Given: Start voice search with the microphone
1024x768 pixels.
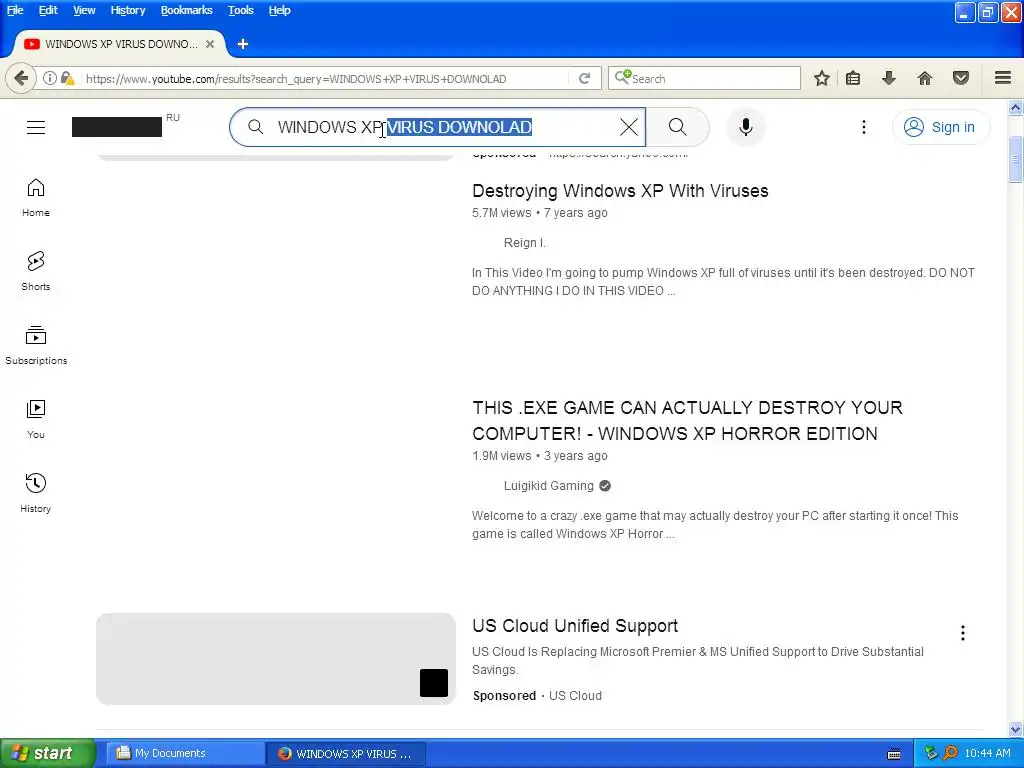Looking at the screenshot, I should click(746, 127).
